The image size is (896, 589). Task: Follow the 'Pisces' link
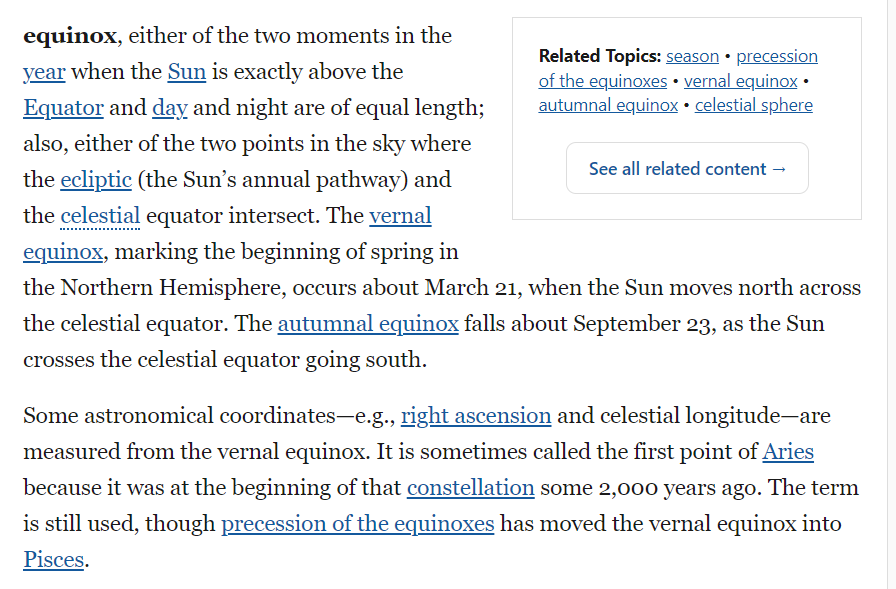(x=53, y=560)
